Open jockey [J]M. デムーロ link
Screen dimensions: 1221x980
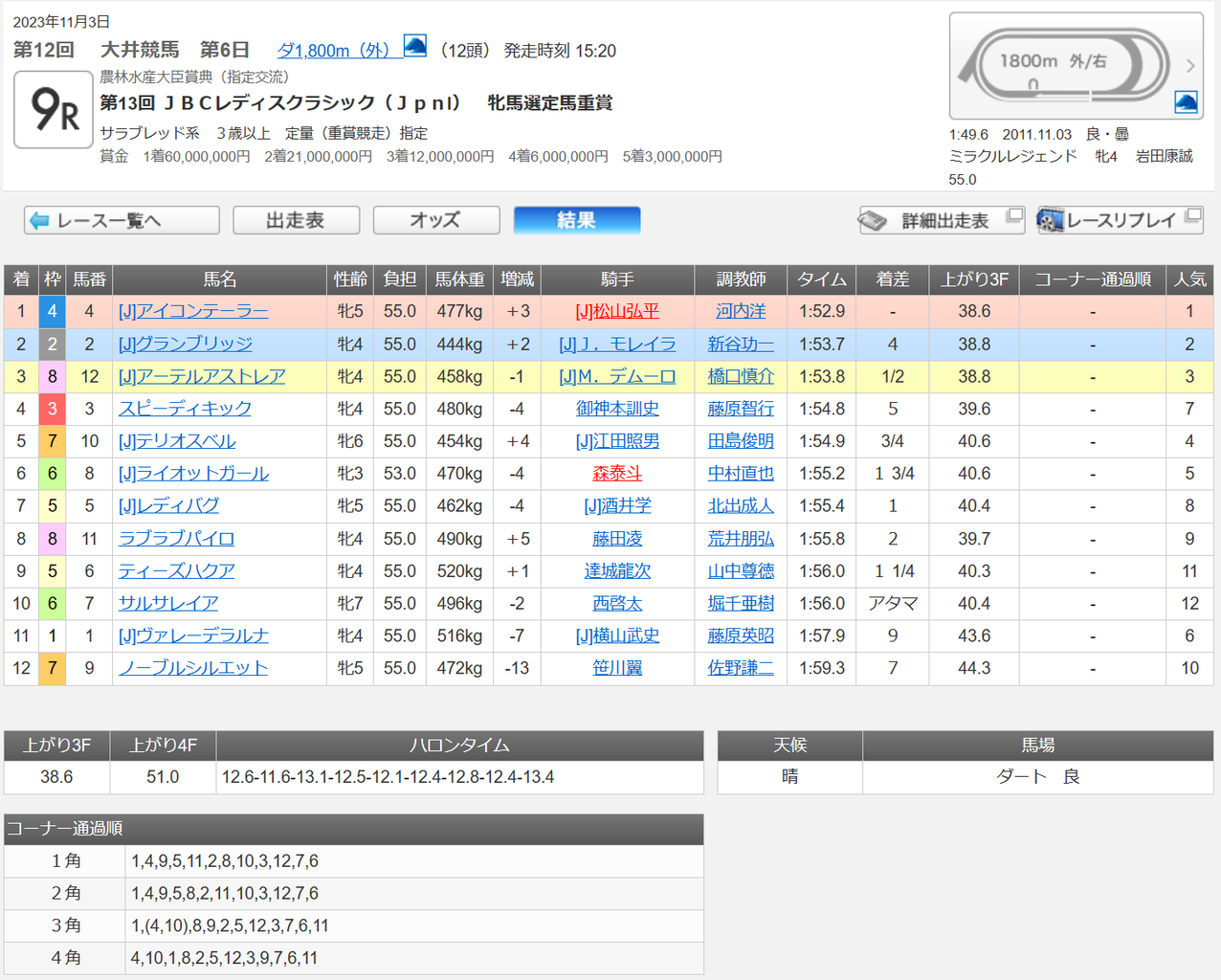(617, 377)
